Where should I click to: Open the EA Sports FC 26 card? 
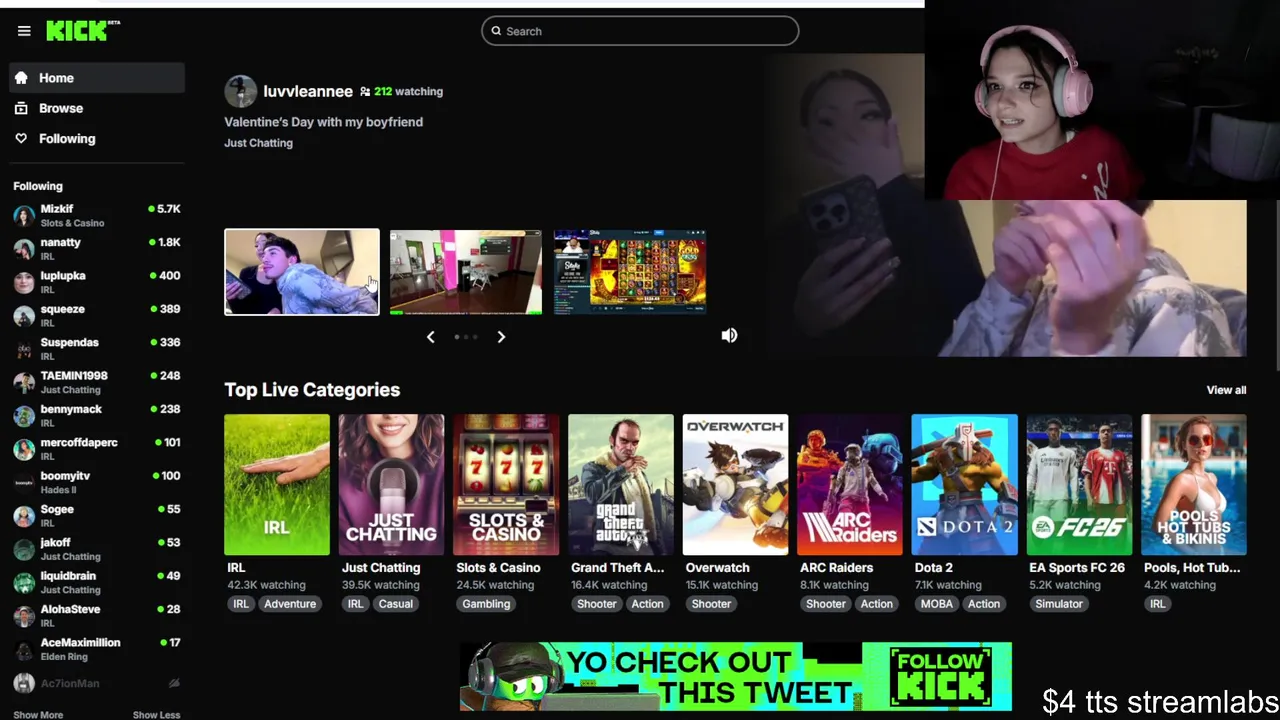pyautogui.click(x=1079, y=484)
